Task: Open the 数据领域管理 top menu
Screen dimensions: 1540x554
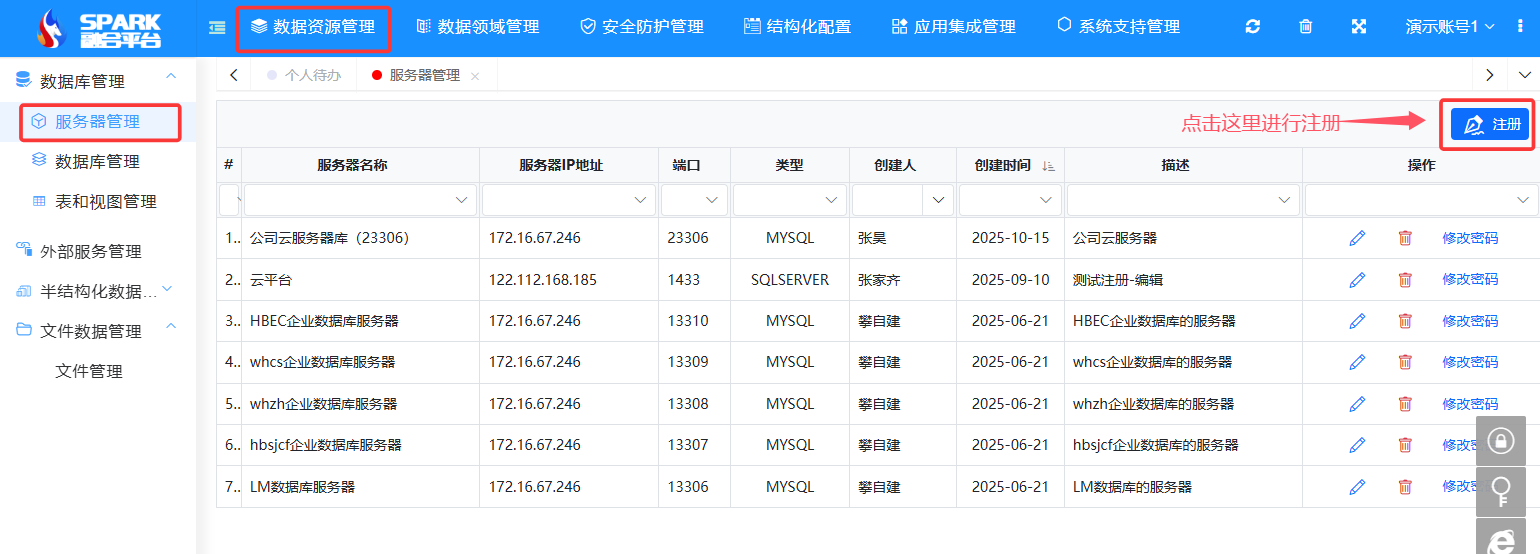Action: 477,27
